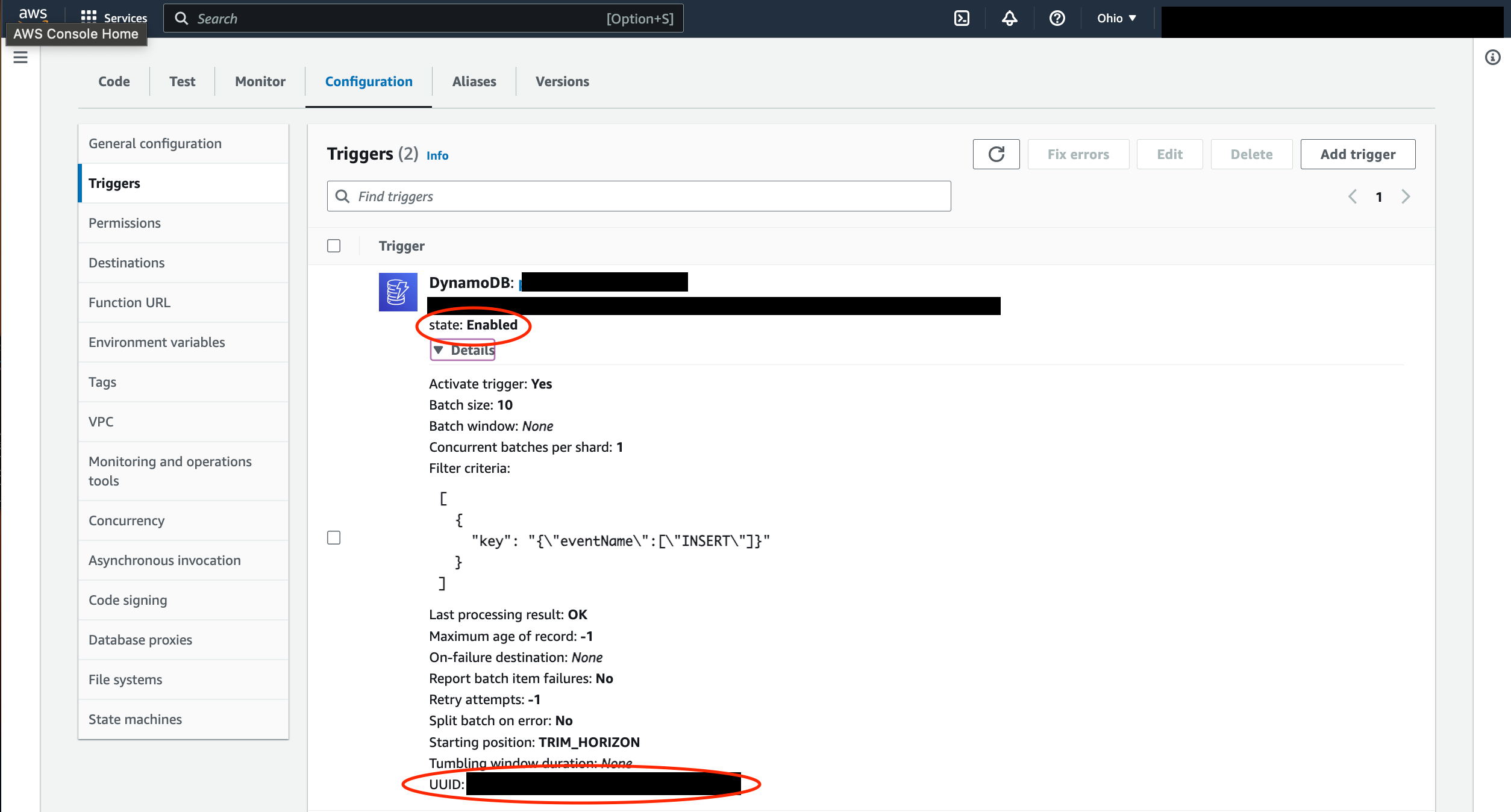The image size is (1511, 812).
Task: Click 'Split batch on error: No' text
Action: click(501, 720)
